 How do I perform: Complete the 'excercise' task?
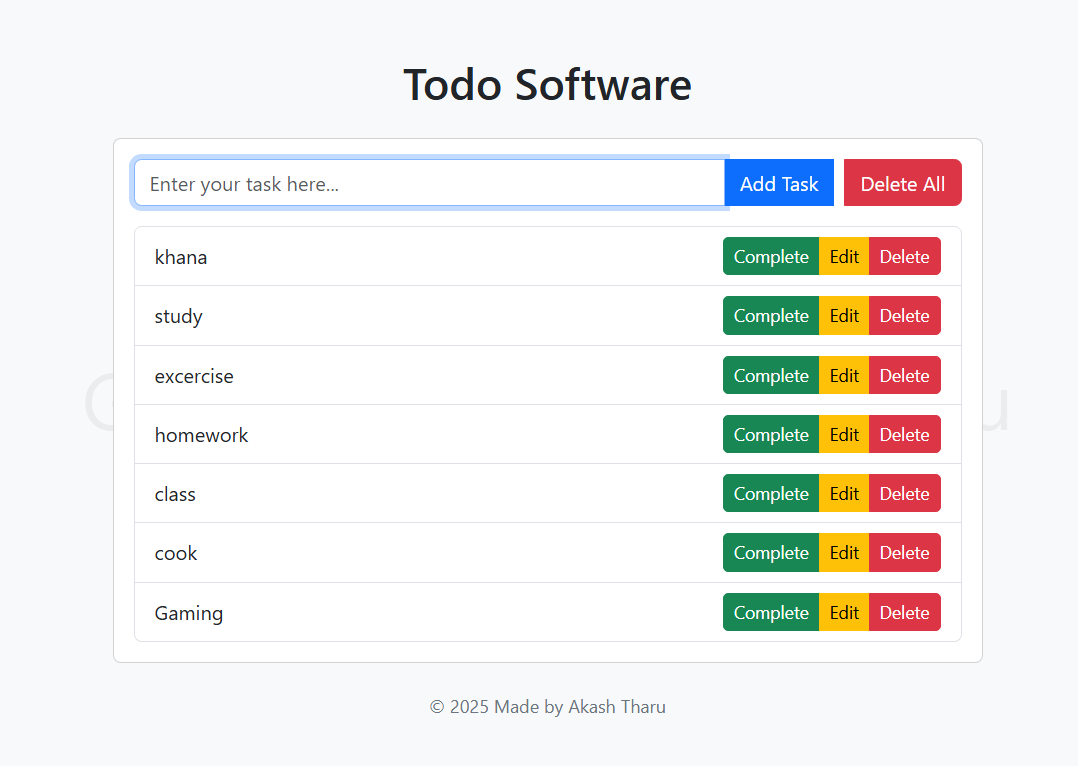[x=770, y=375]
